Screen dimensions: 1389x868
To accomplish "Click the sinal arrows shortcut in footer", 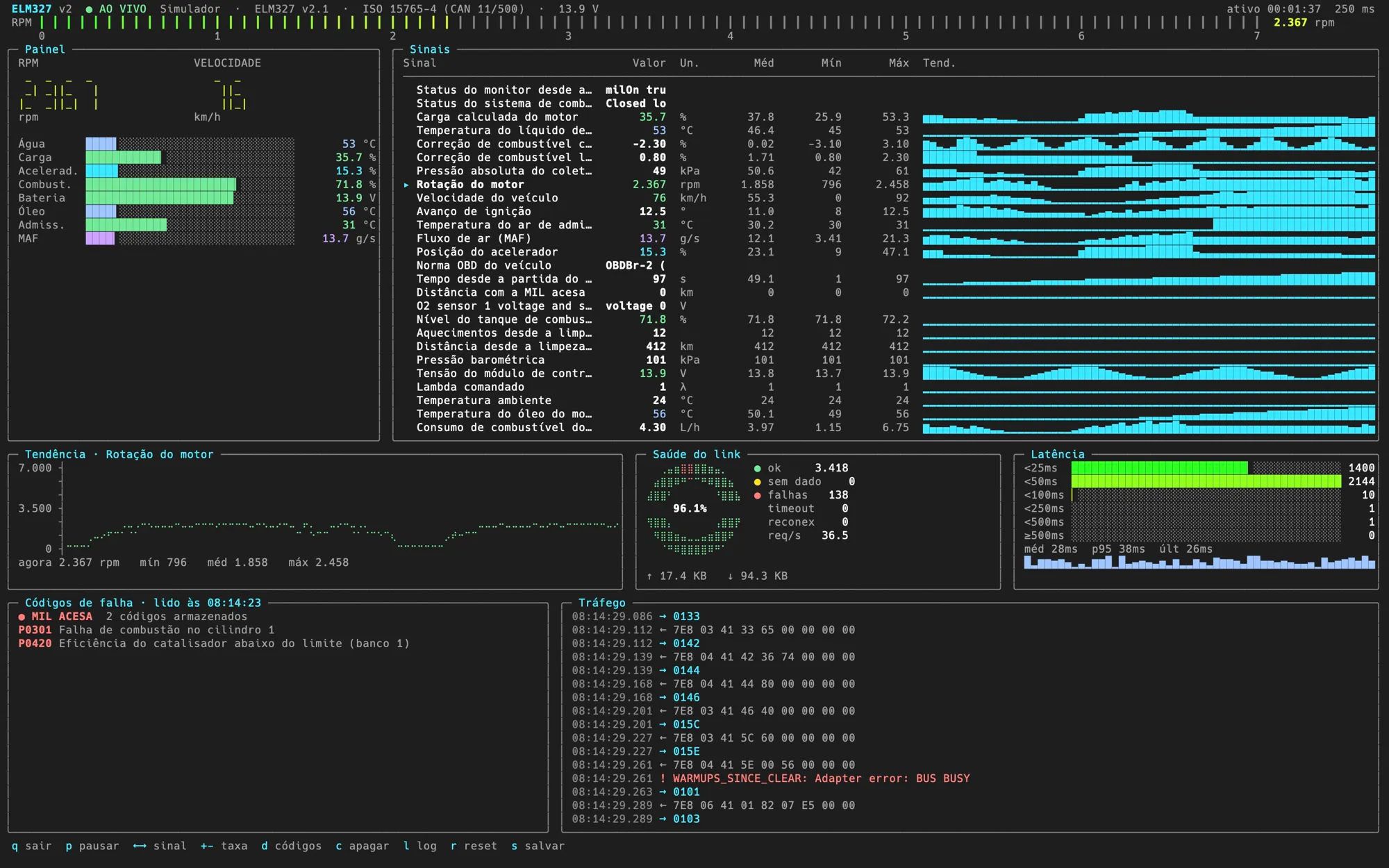I will (x=160, y=846).
